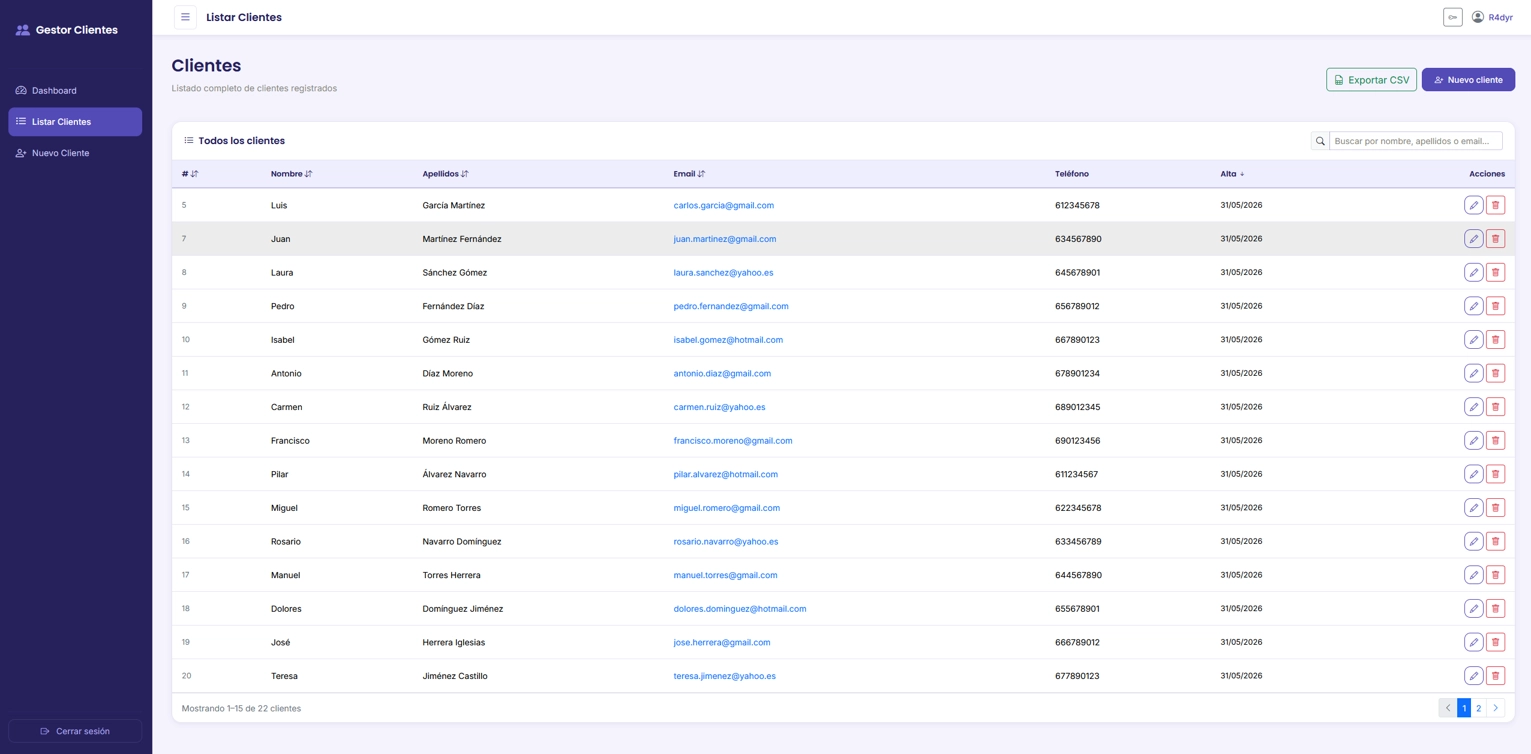The height and width of the screenshot is (754, 1531).
Task: Click previous page arrow
Action: point(1448,708)
